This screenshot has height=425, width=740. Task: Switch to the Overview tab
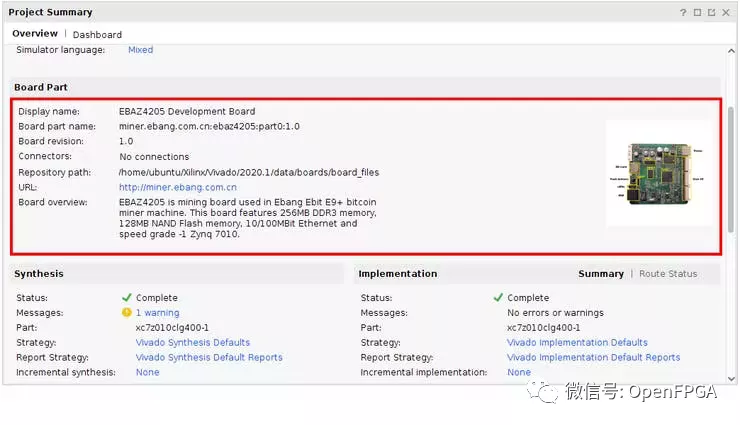(35, 33)
